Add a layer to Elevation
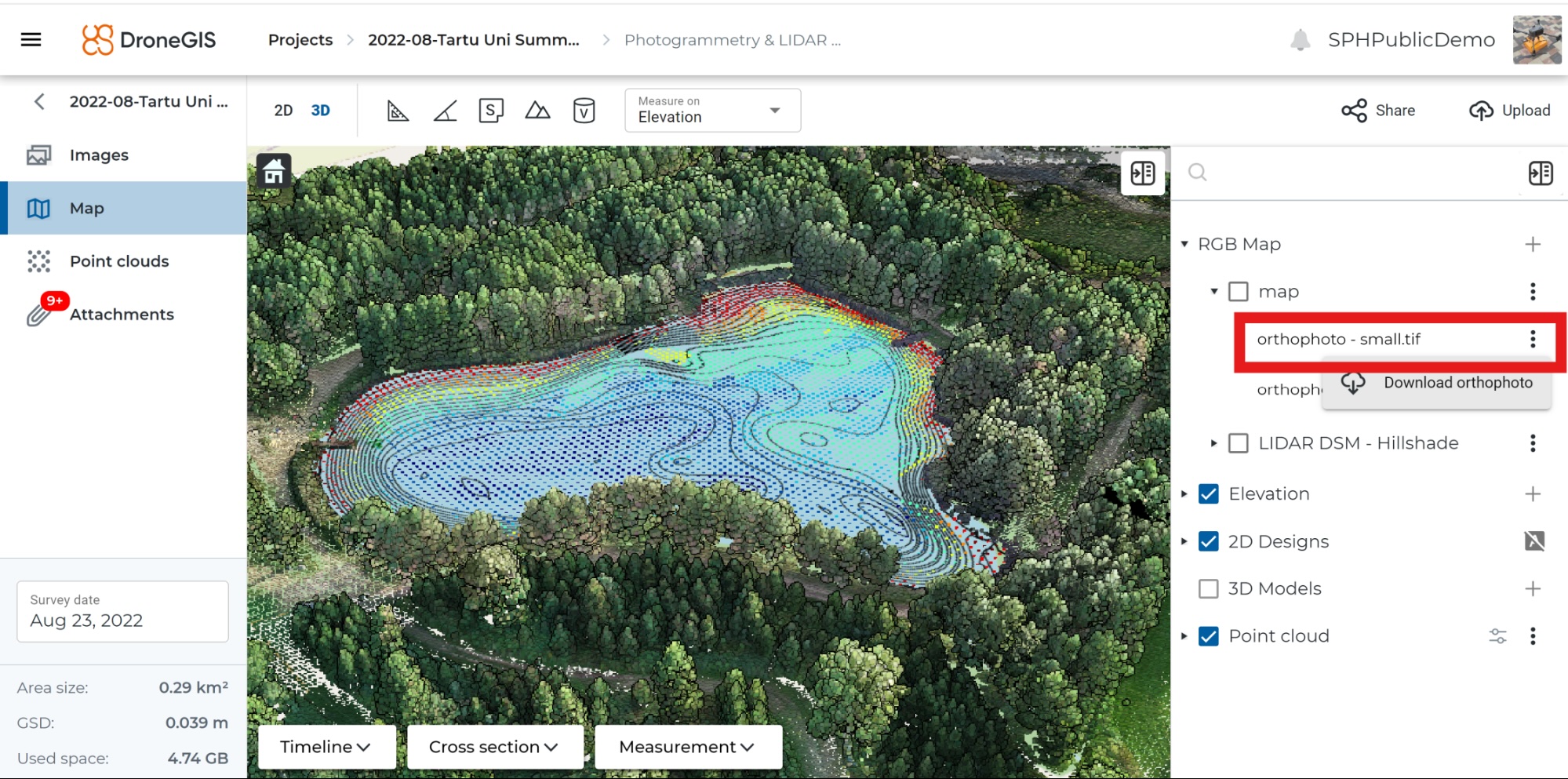Screen dimensions: 1568x779 tap(1533, 493)
